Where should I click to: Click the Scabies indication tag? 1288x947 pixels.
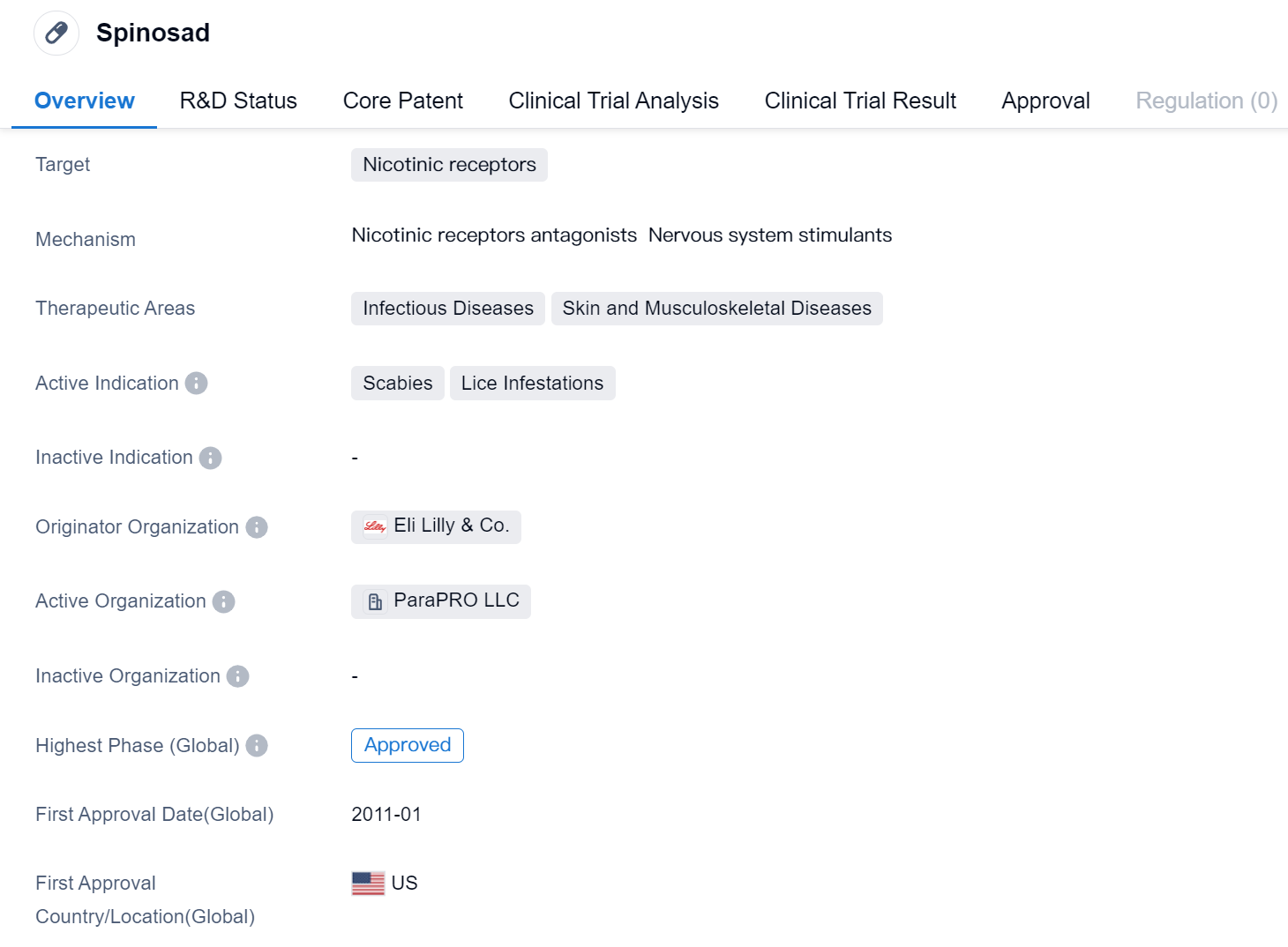point(397,384)
